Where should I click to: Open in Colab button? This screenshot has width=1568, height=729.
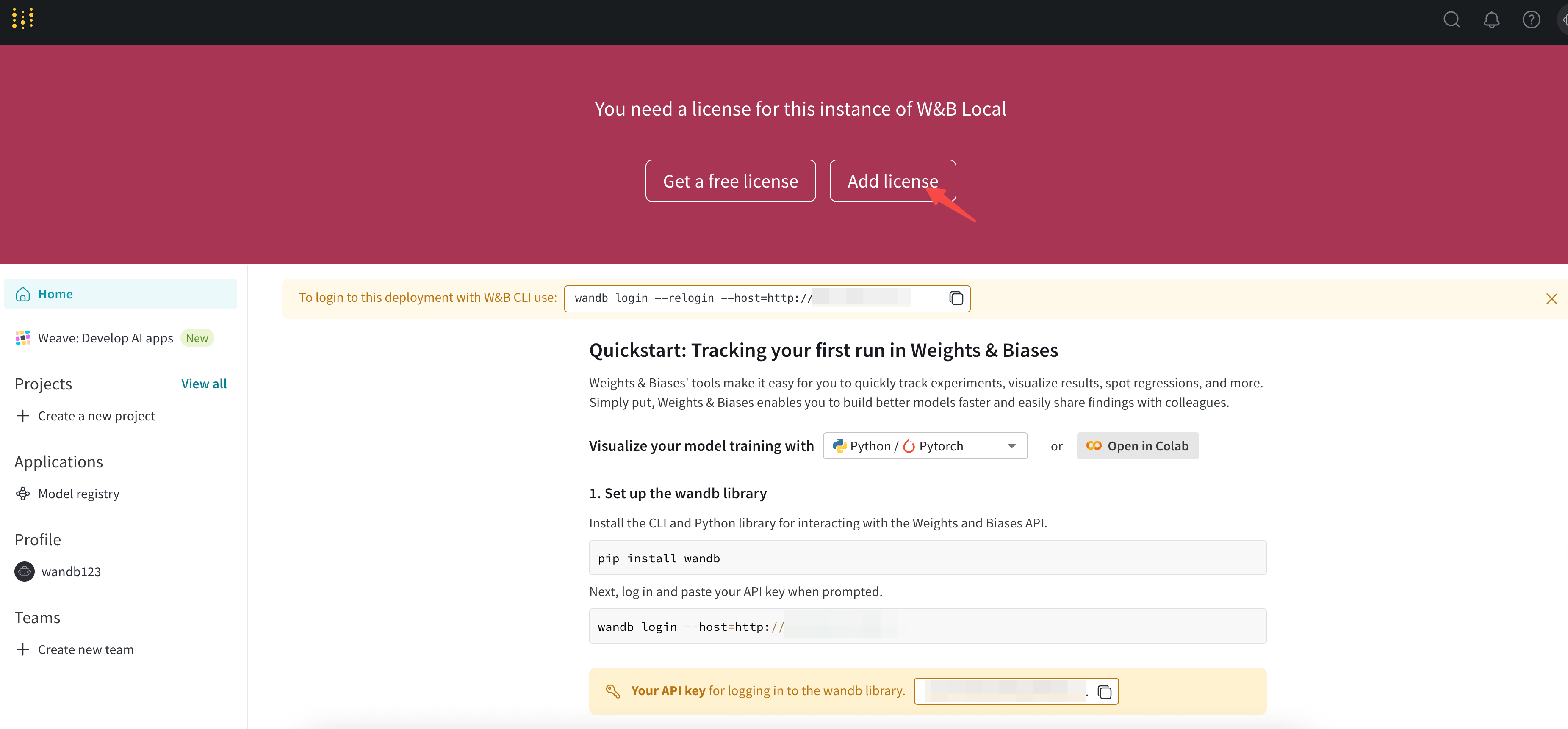tap(1137, 446)
